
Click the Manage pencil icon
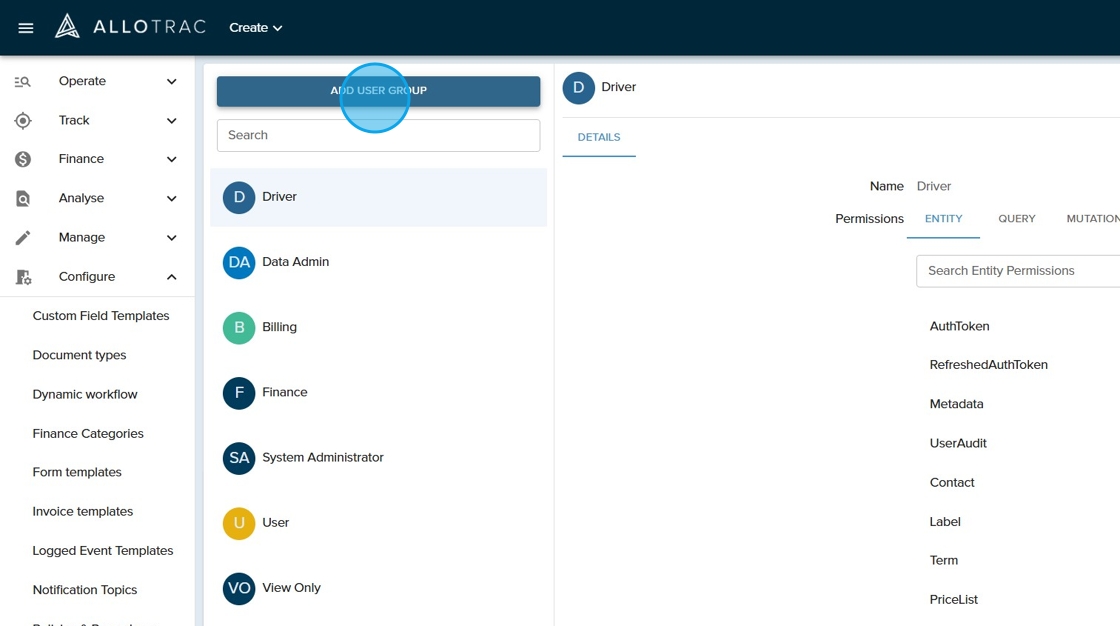click(x=23, y=238)
